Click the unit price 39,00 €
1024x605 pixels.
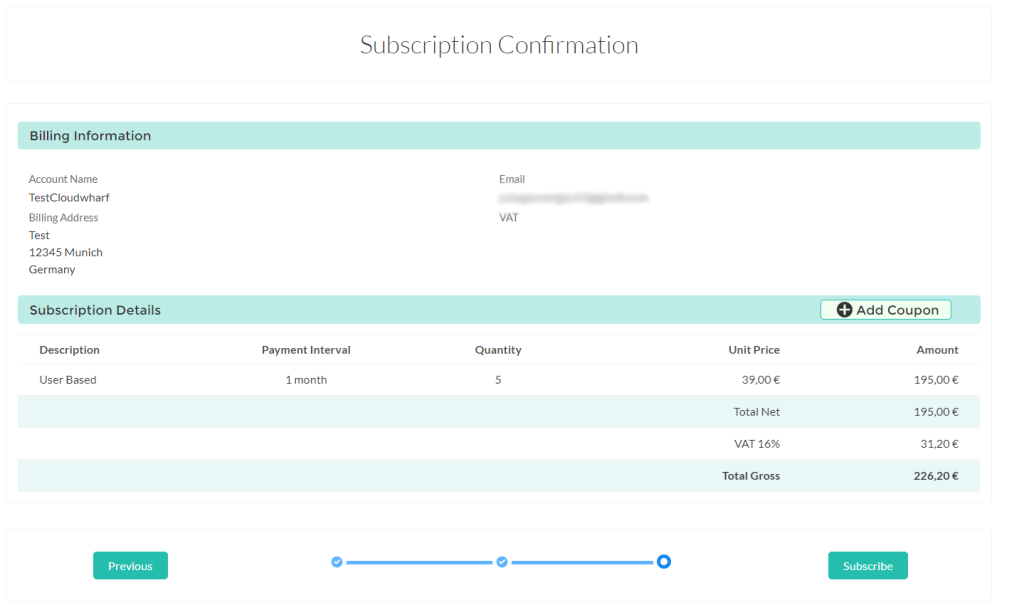759,380
